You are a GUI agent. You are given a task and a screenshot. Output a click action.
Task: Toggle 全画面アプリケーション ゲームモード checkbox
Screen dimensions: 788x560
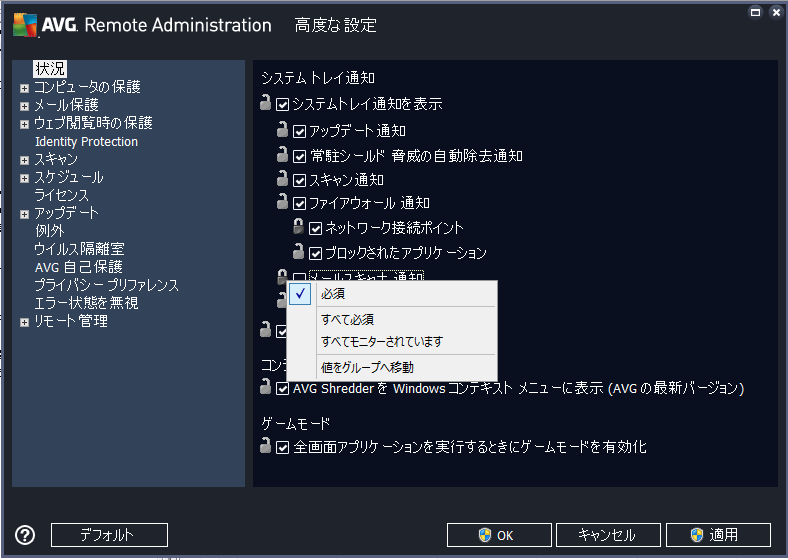(x=282, y=447)
